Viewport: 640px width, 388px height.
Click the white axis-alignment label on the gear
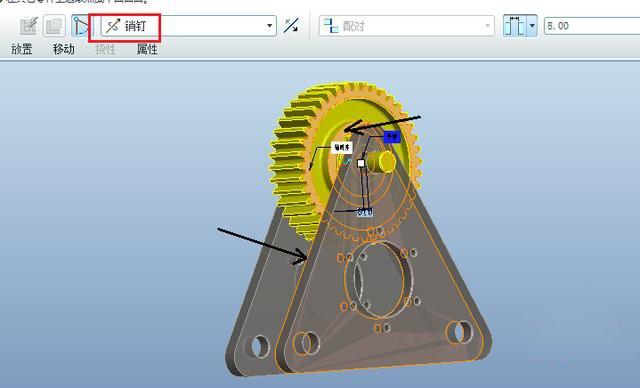click(x=342, y=148)
